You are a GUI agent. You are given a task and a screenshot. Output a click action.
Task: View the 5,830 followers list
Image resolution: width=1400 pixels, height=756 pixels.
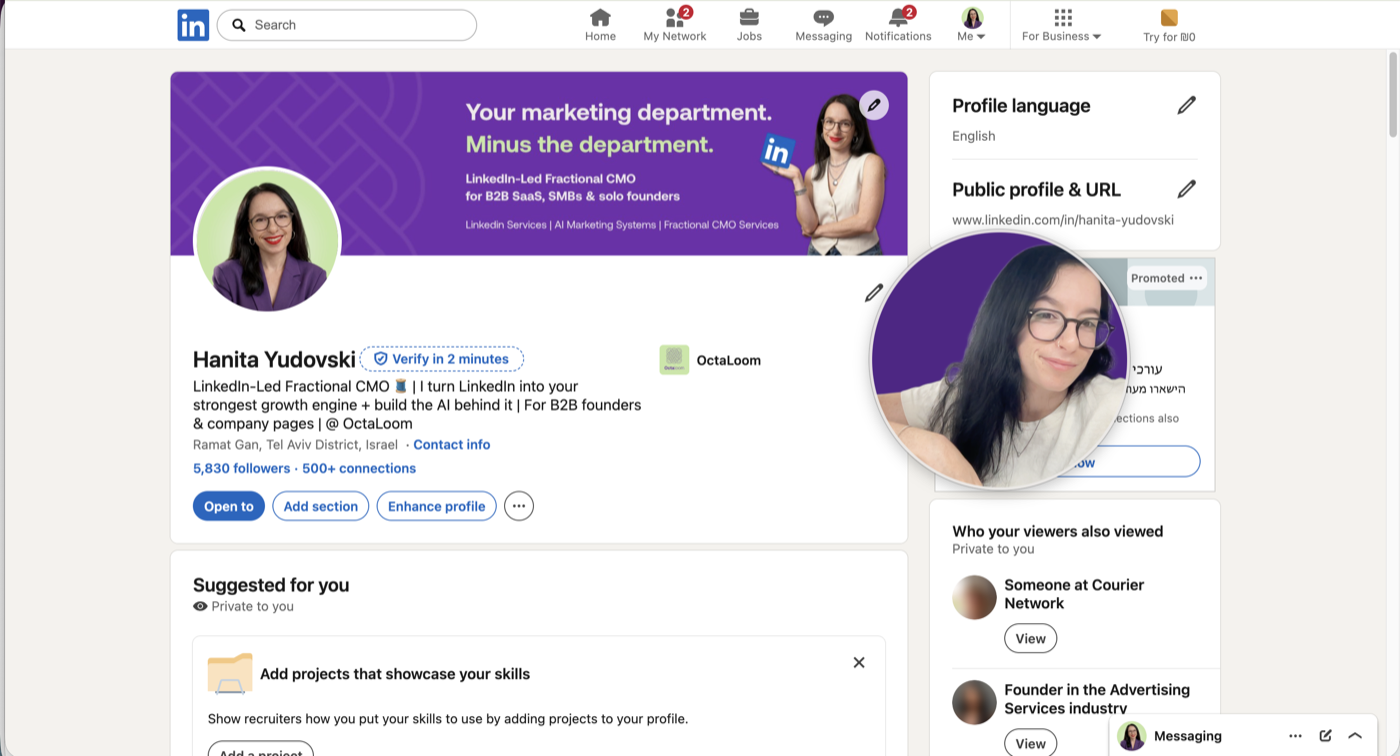click(242, 468)
